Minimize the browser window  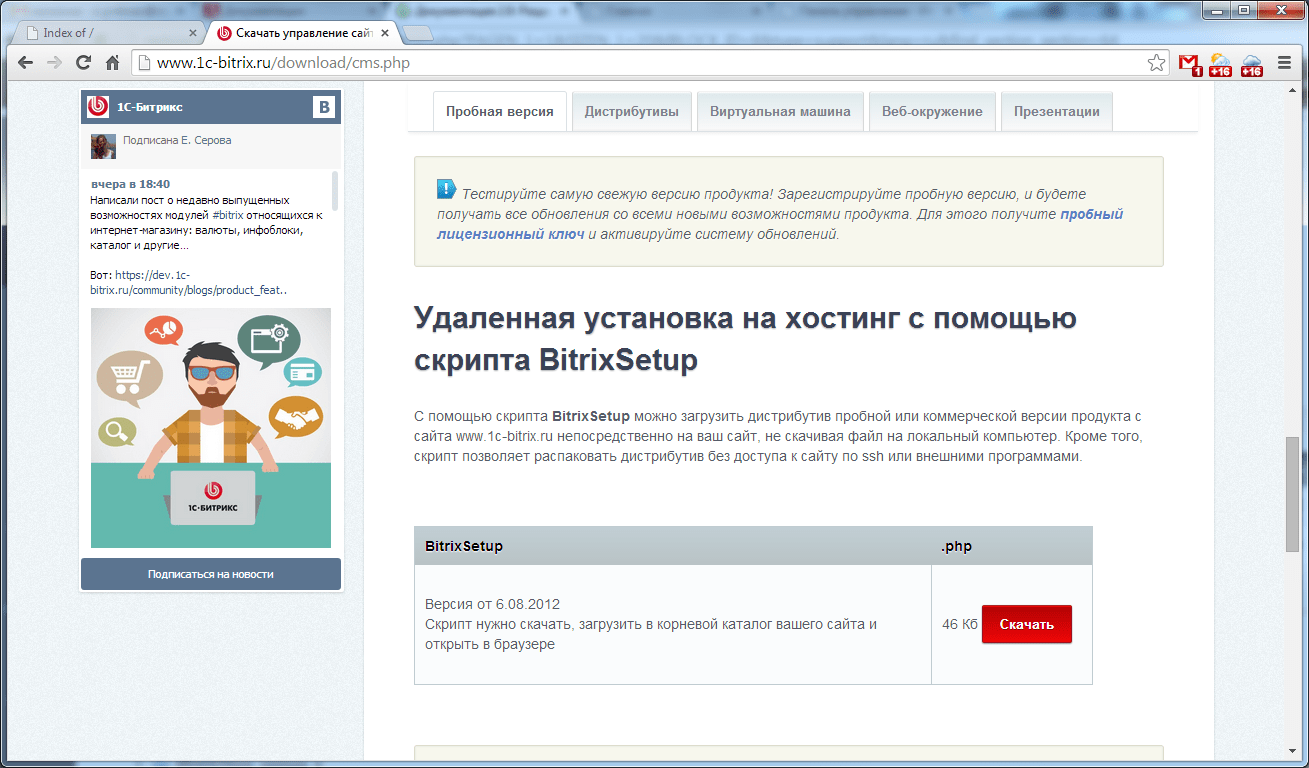(1218, 9)
